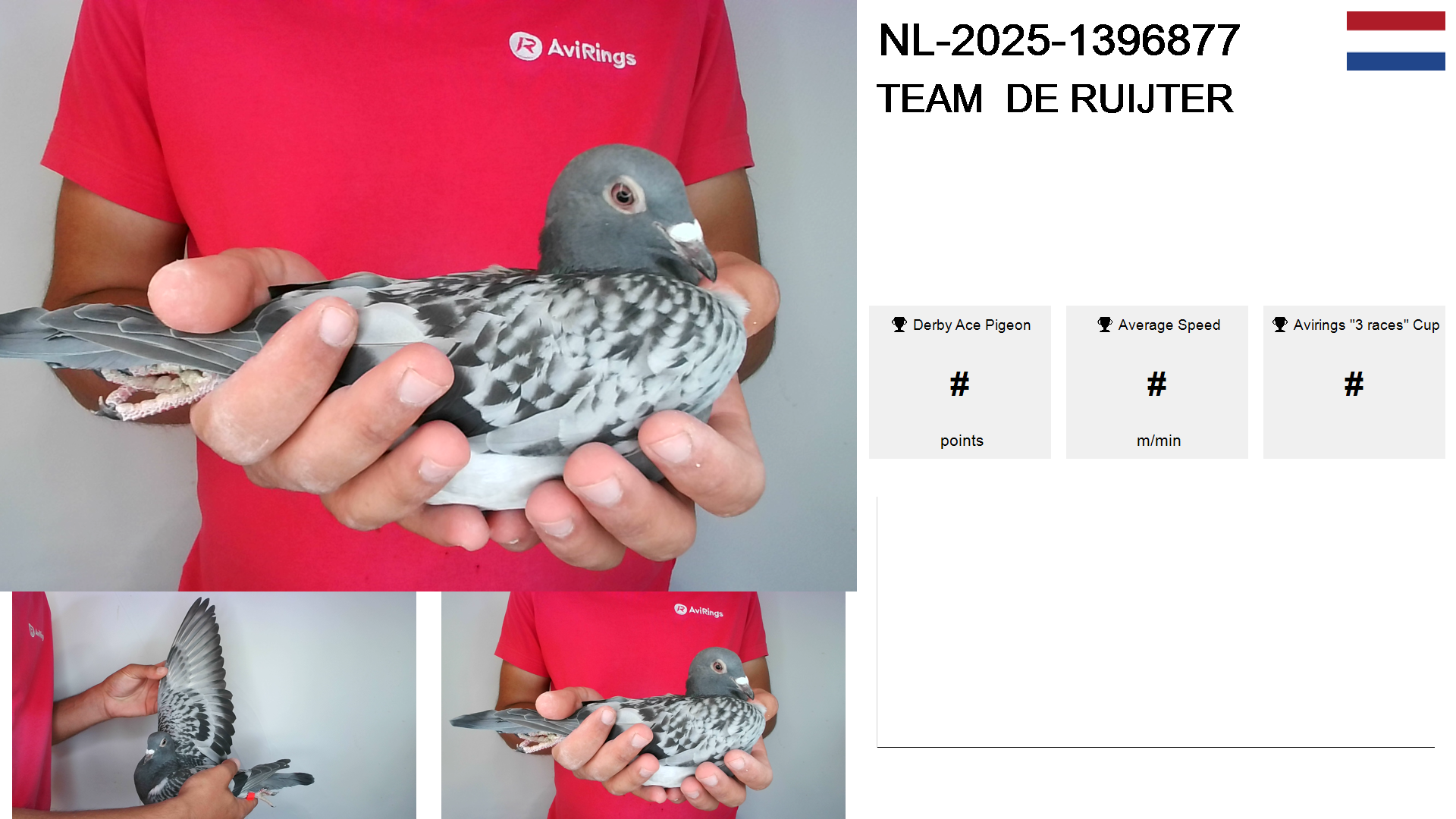Click the Avirings 3 races Cup trophy icon
This screenshot has height=819, width=1456.
(1279, 325)
